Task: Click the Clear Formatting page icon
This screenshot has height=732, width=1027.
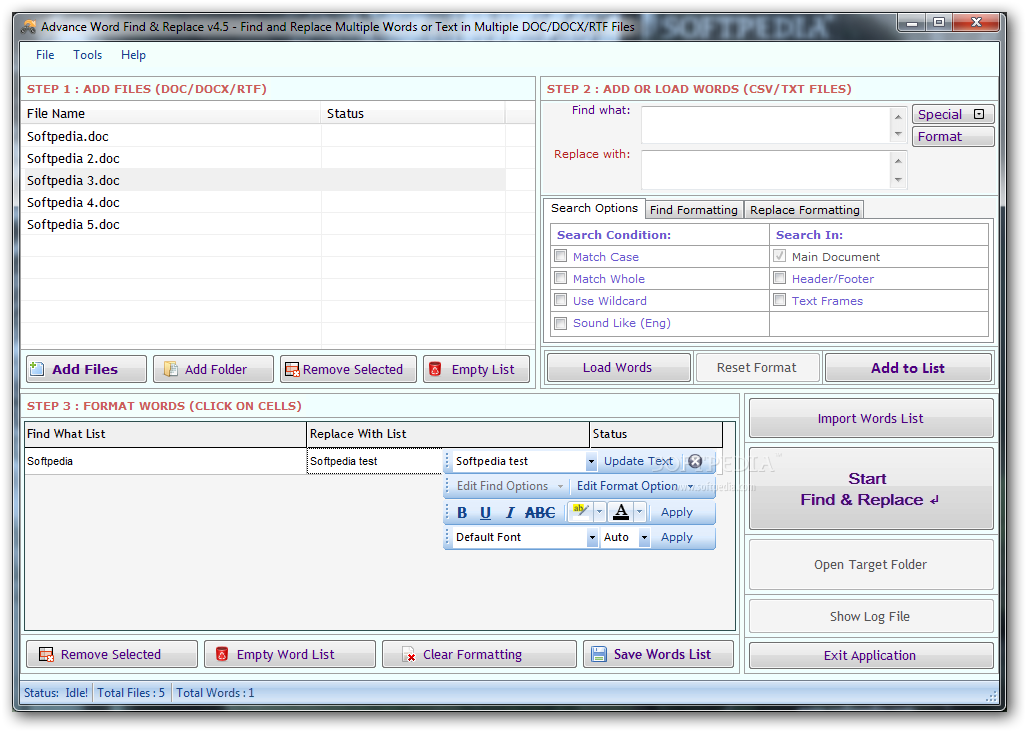Action: 409,654
